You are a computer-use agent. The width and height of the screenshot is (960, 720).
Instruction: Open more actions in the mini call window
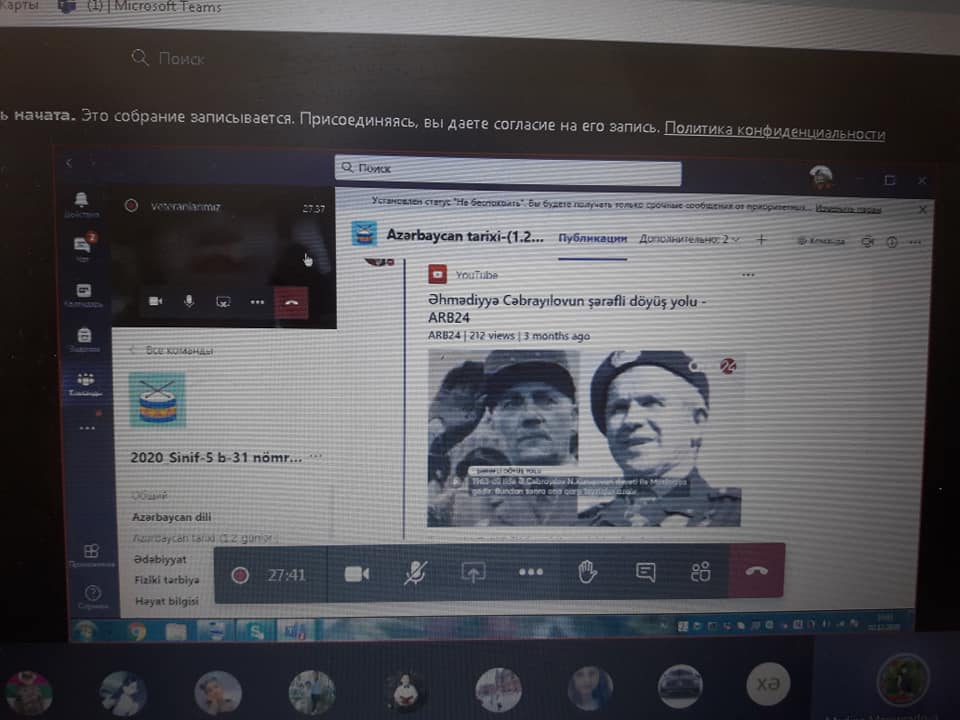(x=257, y=302)
